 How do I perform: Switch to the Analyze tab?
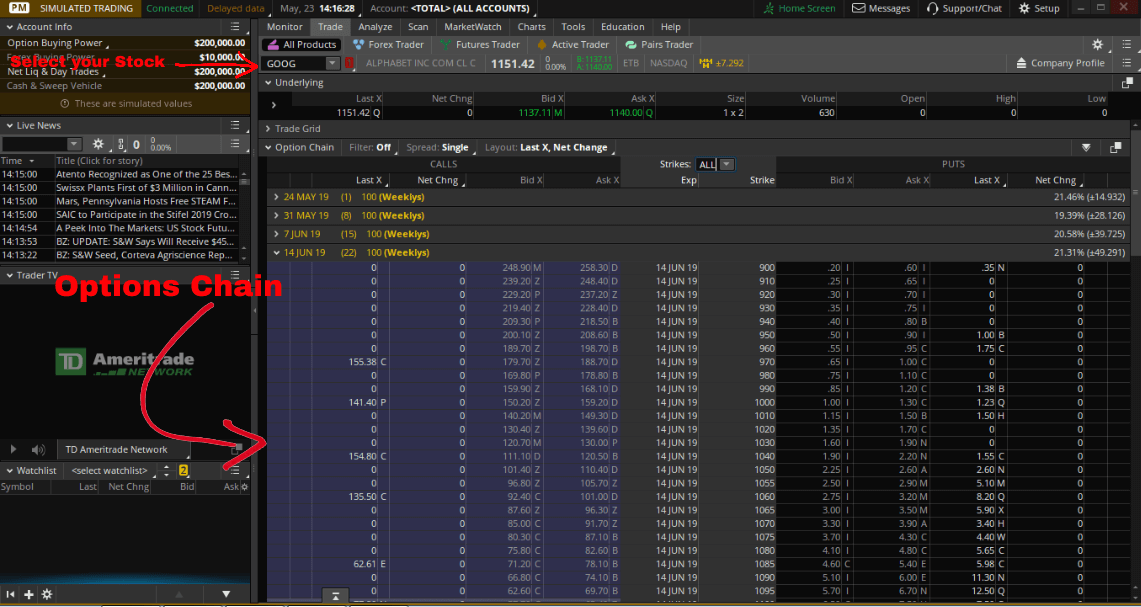point(375,27)
